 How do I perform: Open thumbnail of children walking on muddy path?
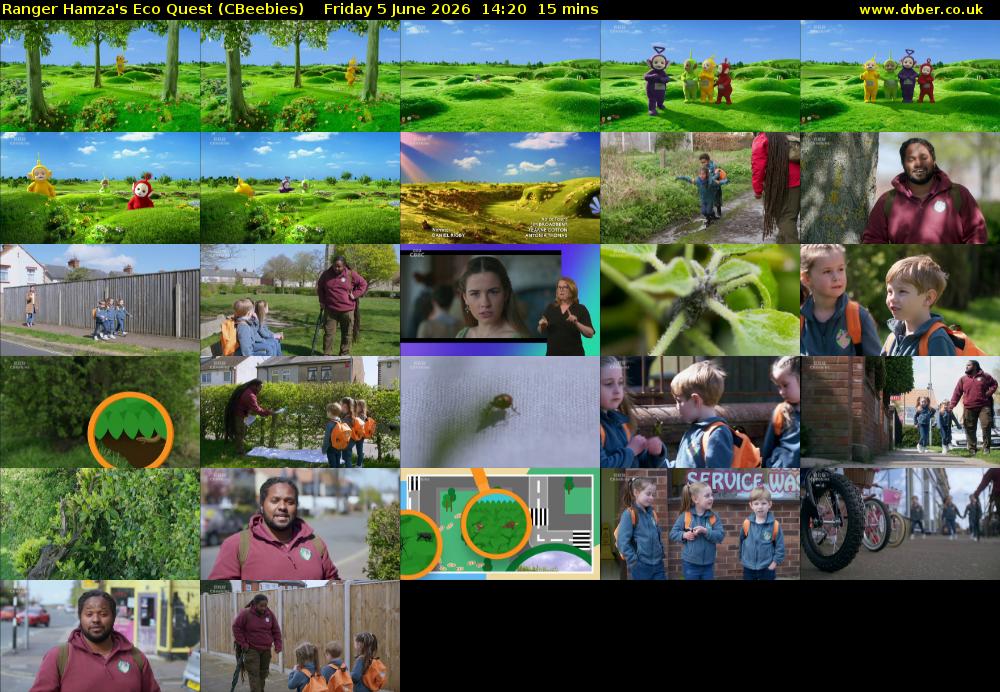pyautogui.click(x=700, y=188)
